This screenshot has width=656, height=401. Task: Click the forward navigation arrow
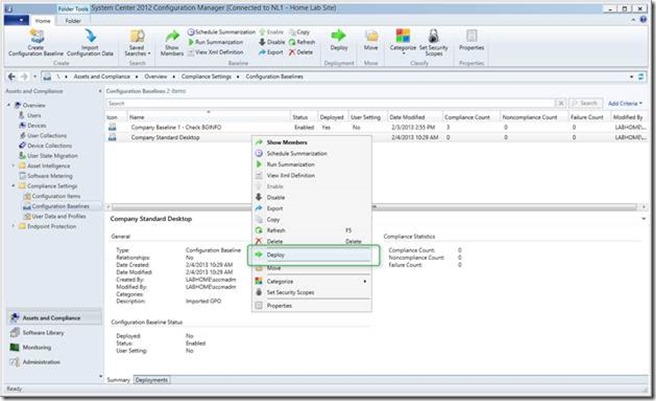[x=24, y=77]
